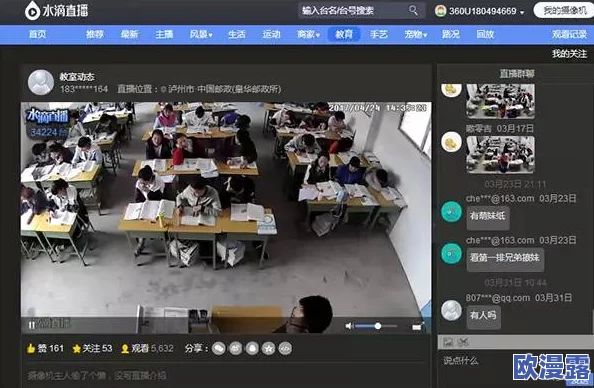The height and width of the screenshot is (388, 594).
Task: Share the stream to Weibo
Action: [x=235, y=348]
